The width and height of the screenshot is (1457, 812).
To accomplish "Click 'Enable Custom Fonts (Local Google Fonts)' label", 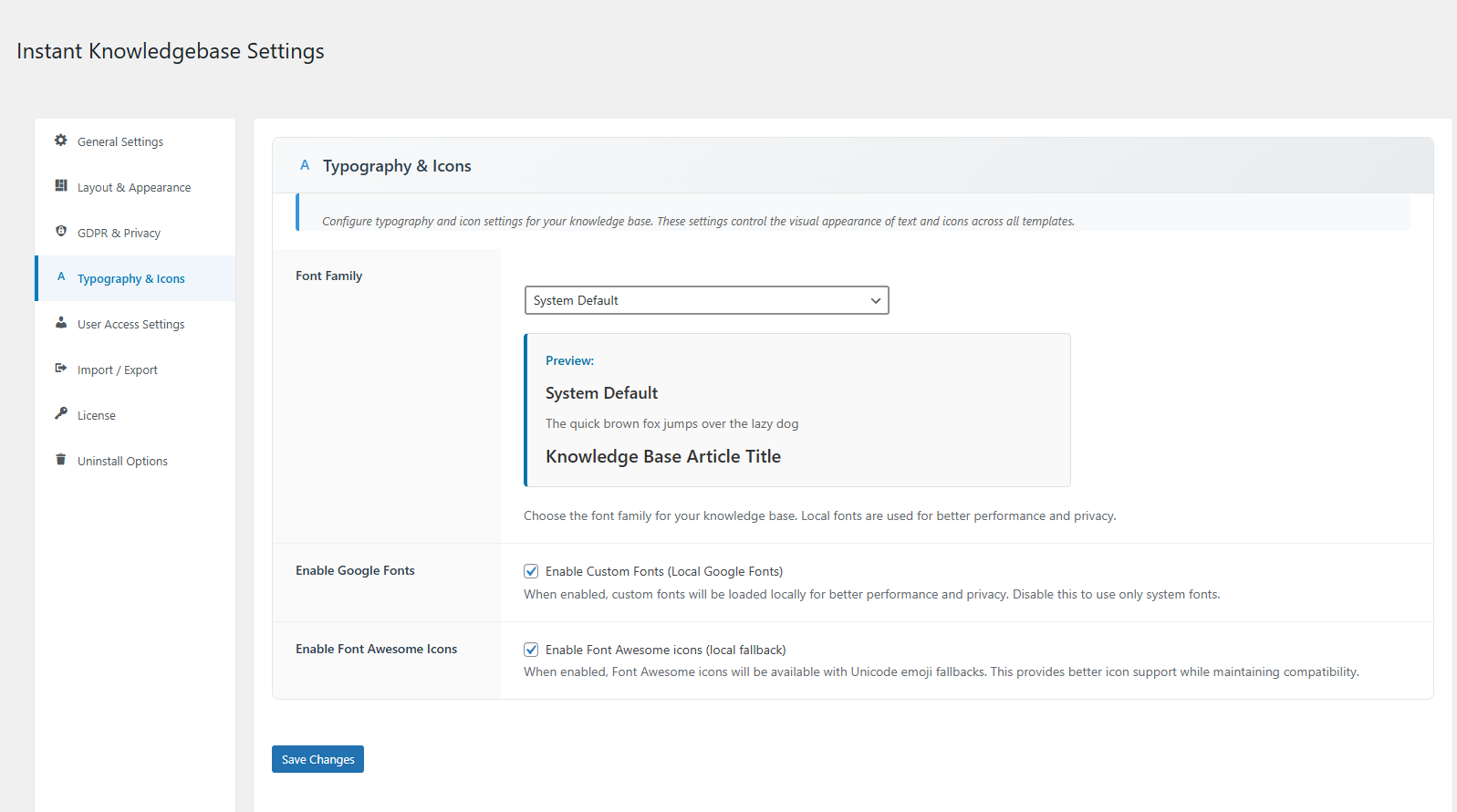I will 664,571.
